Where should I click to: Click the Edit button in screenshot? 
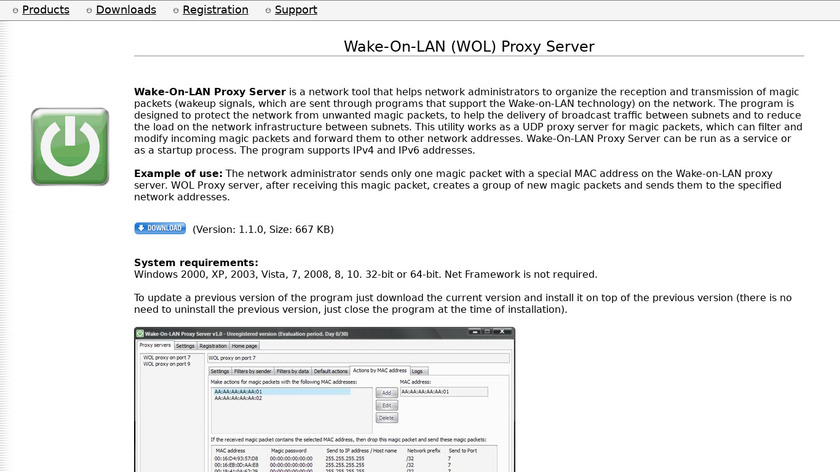tap(387, 406)
